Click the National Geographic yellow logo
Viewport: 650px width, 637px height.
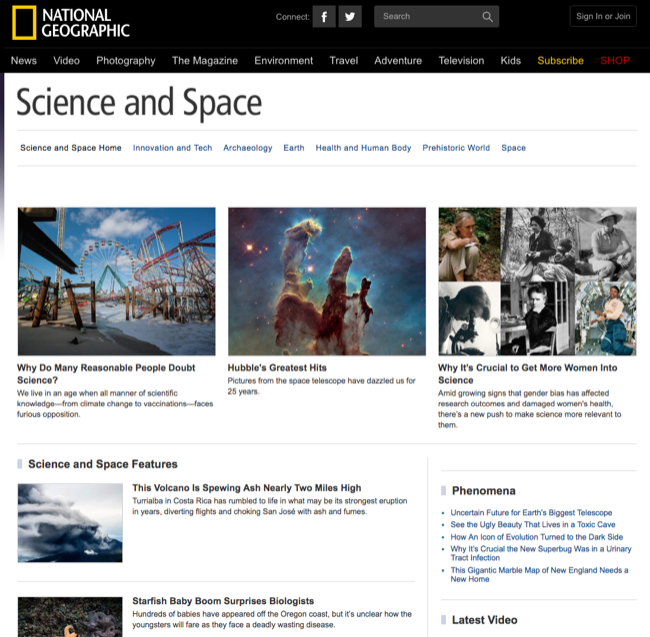click(x=24, y=23)
